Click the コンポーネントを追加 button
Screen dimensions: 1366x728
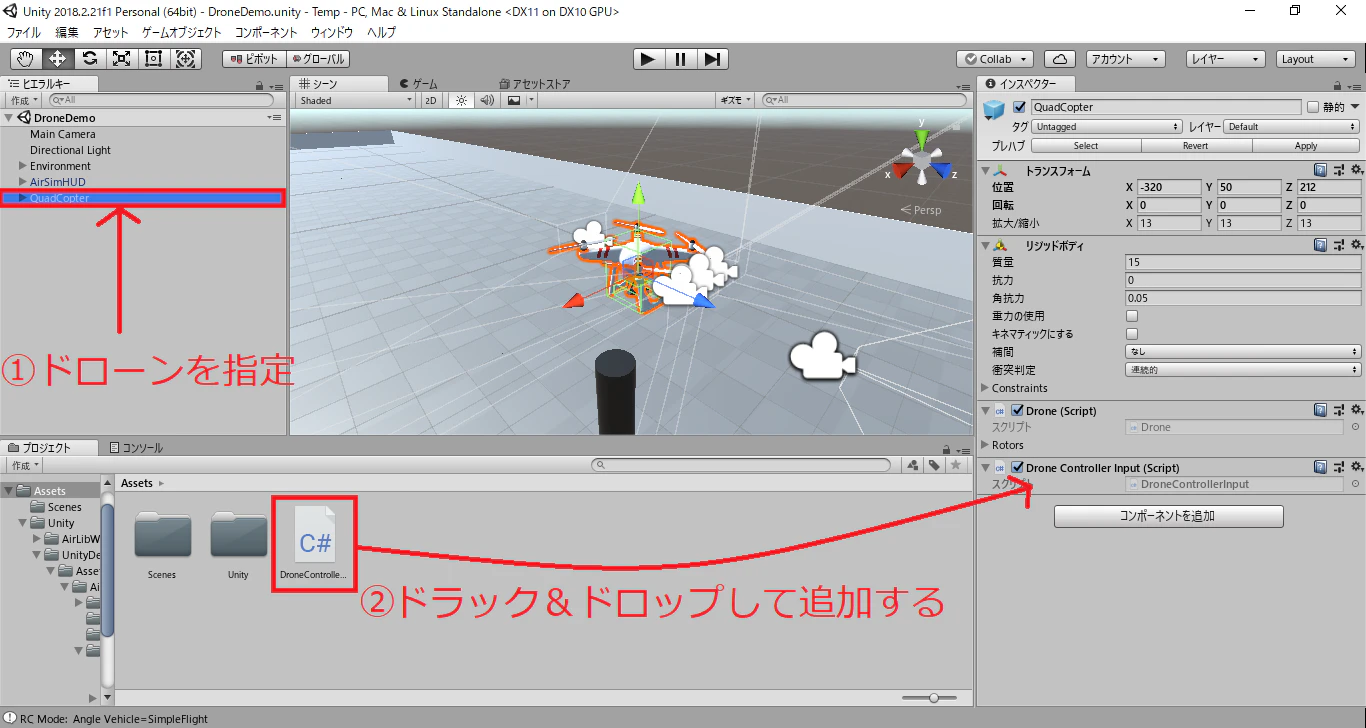(x=1168, y=516)
